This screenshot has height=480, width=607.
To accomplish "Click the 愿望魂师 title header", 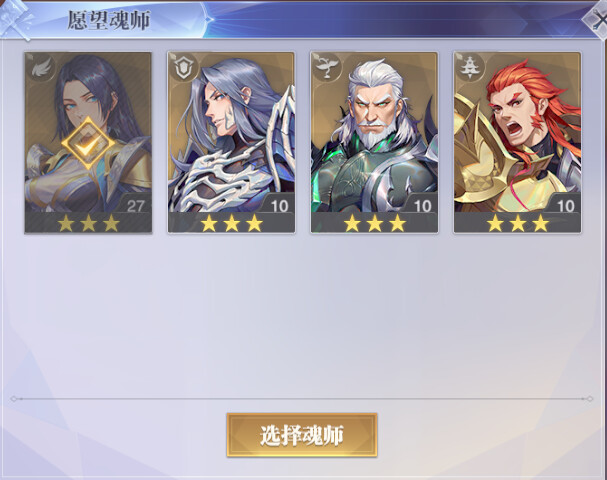I will tap(109, 20).
